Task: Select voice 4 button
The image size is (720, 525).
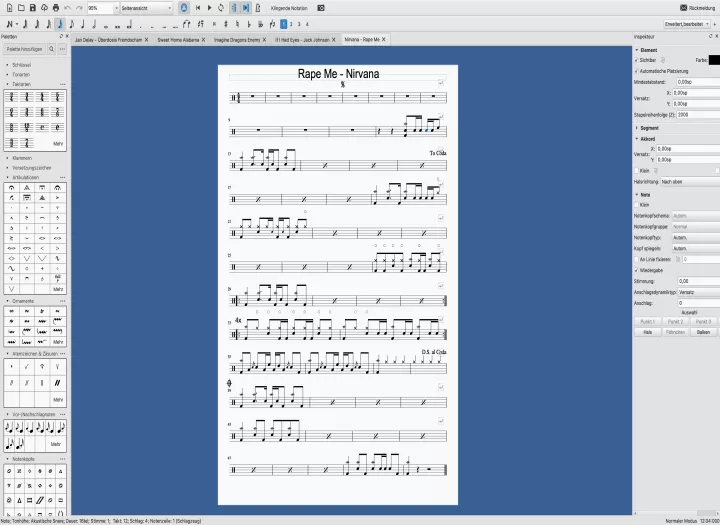Action: (x=307, y=24)
